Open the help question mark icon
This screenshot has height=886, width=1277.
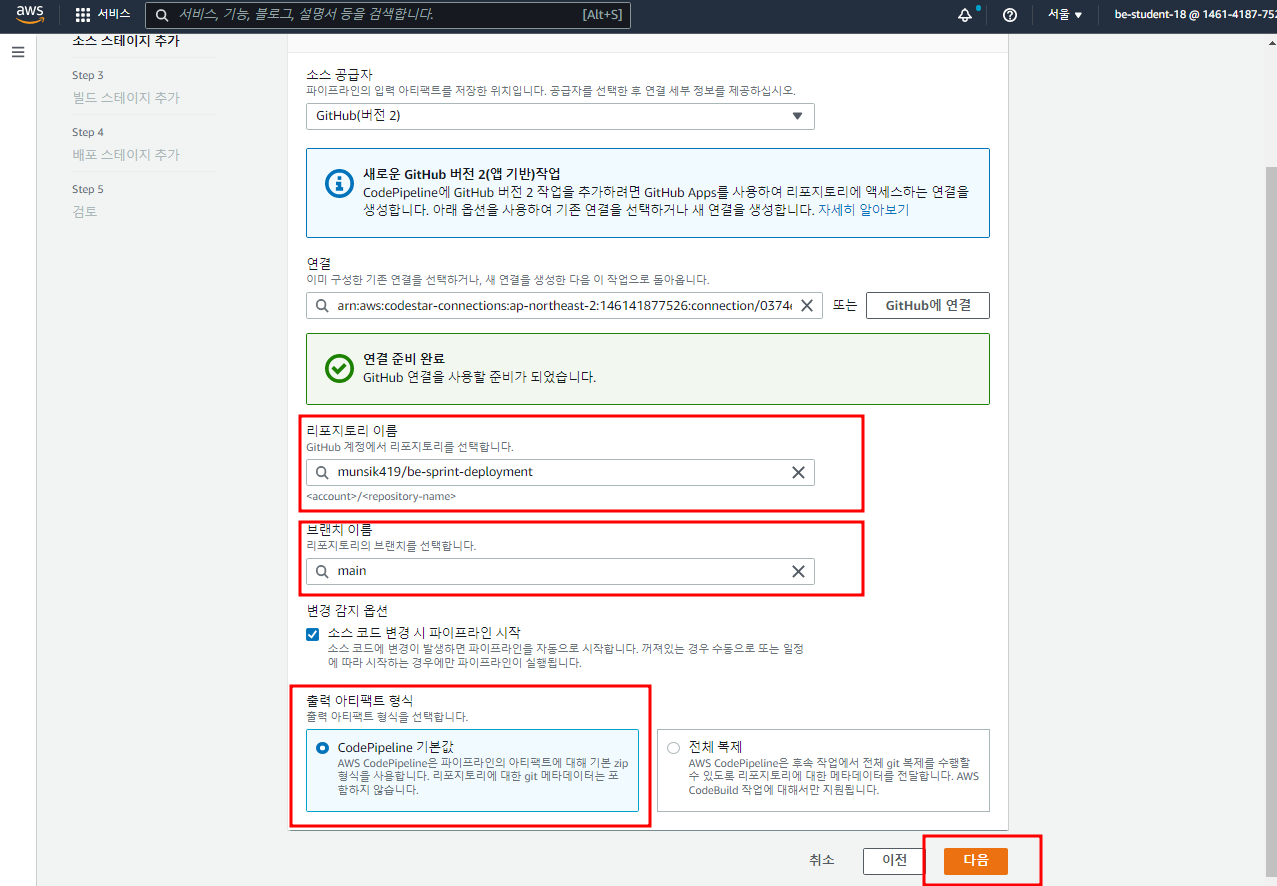[x=1010, y=15]
